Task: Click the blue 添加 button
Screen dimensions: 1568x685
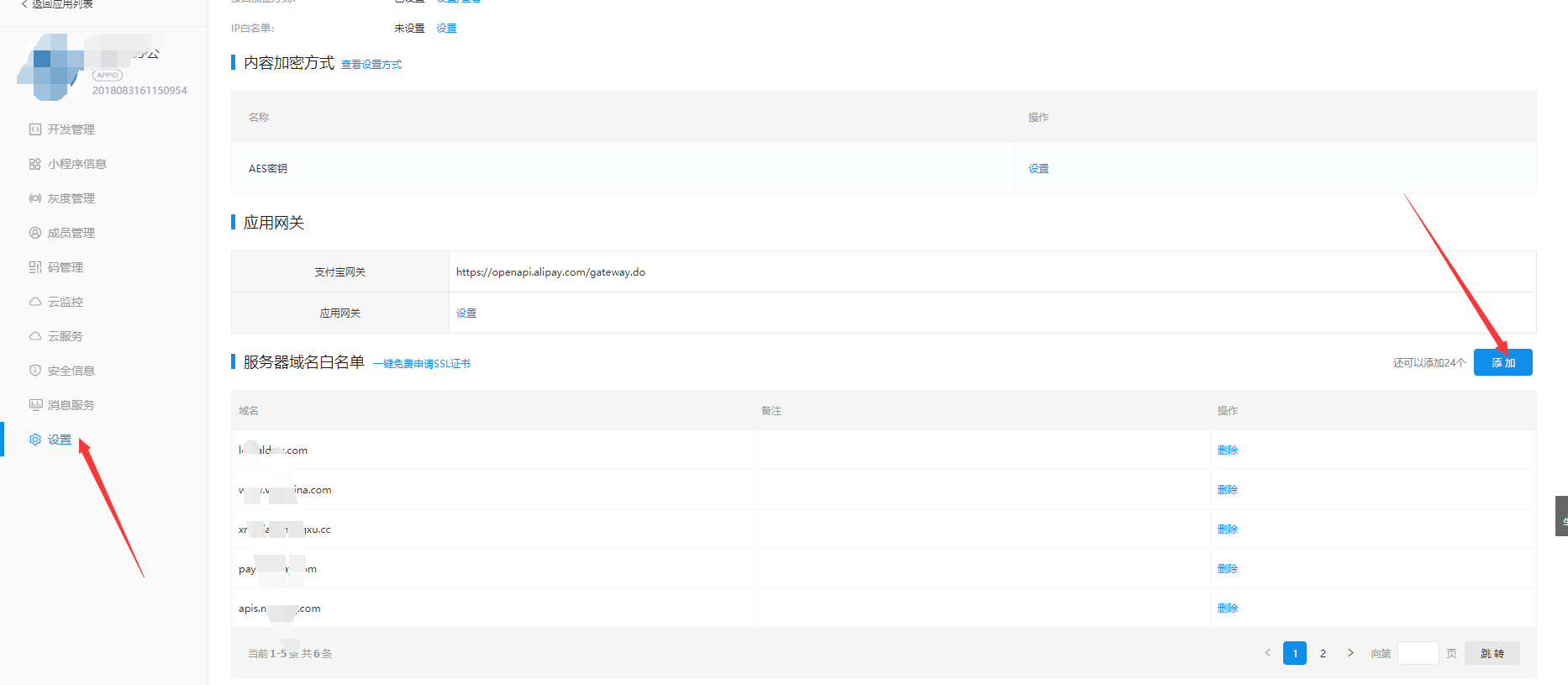Action: pyautogui.click(x=1503, y=362)
